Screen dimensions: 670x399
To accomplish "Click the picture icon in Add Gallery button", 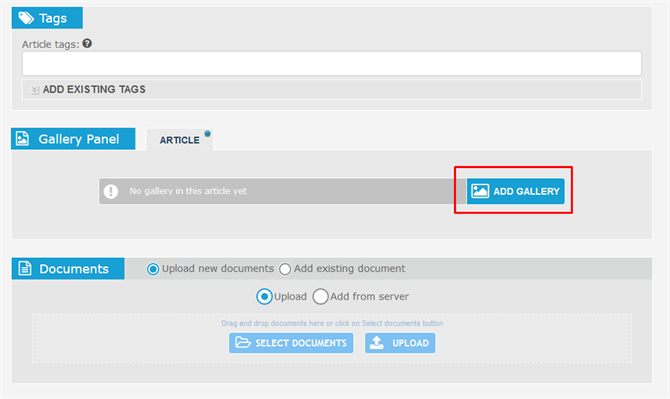I will tap(480, 191).
